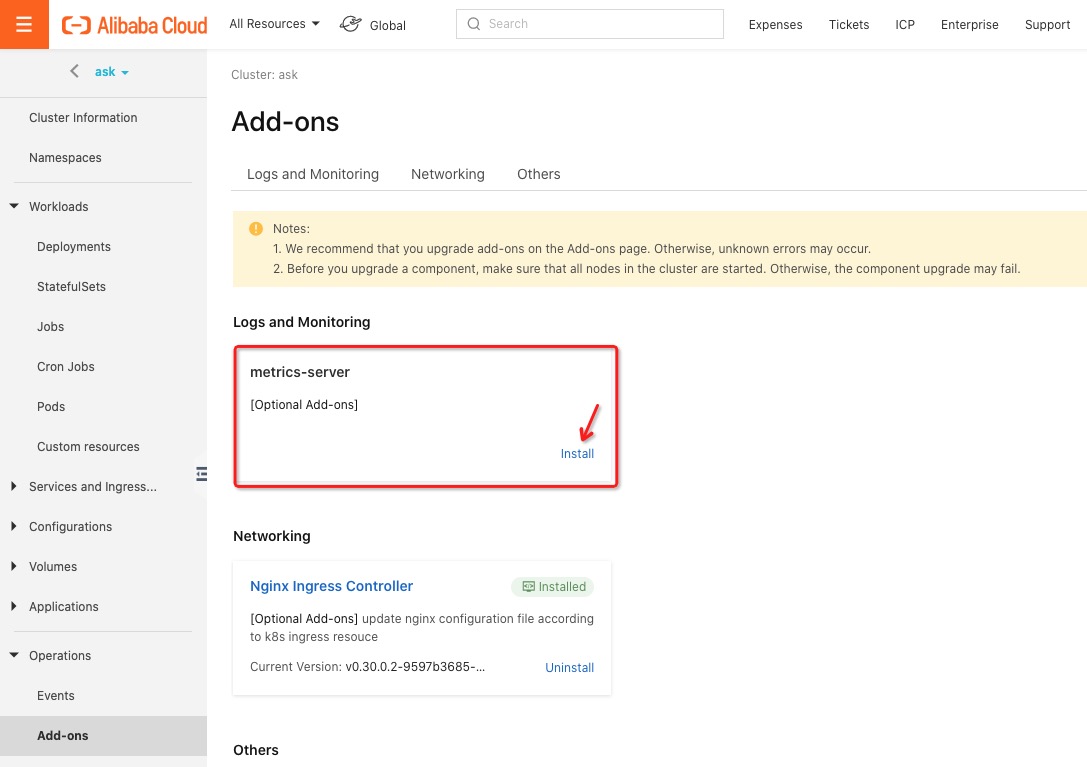Open the ask cluster dropdown

tap(112, 71)
